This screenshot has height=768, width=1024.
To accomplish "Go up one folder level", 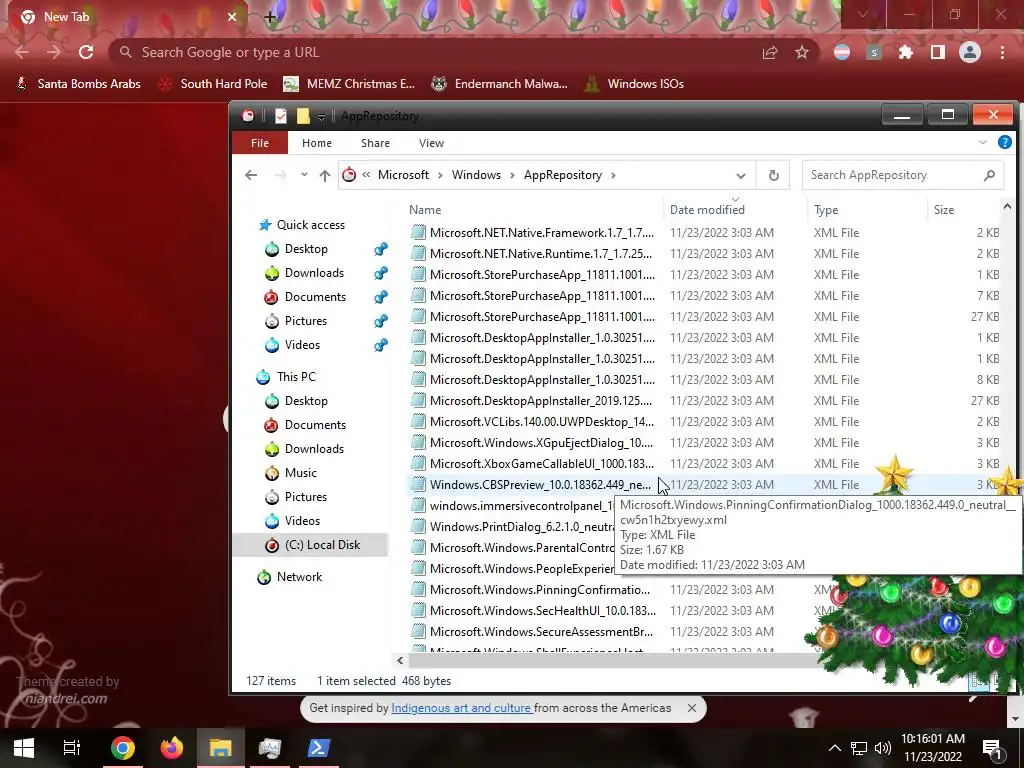I will click(325, 175).
